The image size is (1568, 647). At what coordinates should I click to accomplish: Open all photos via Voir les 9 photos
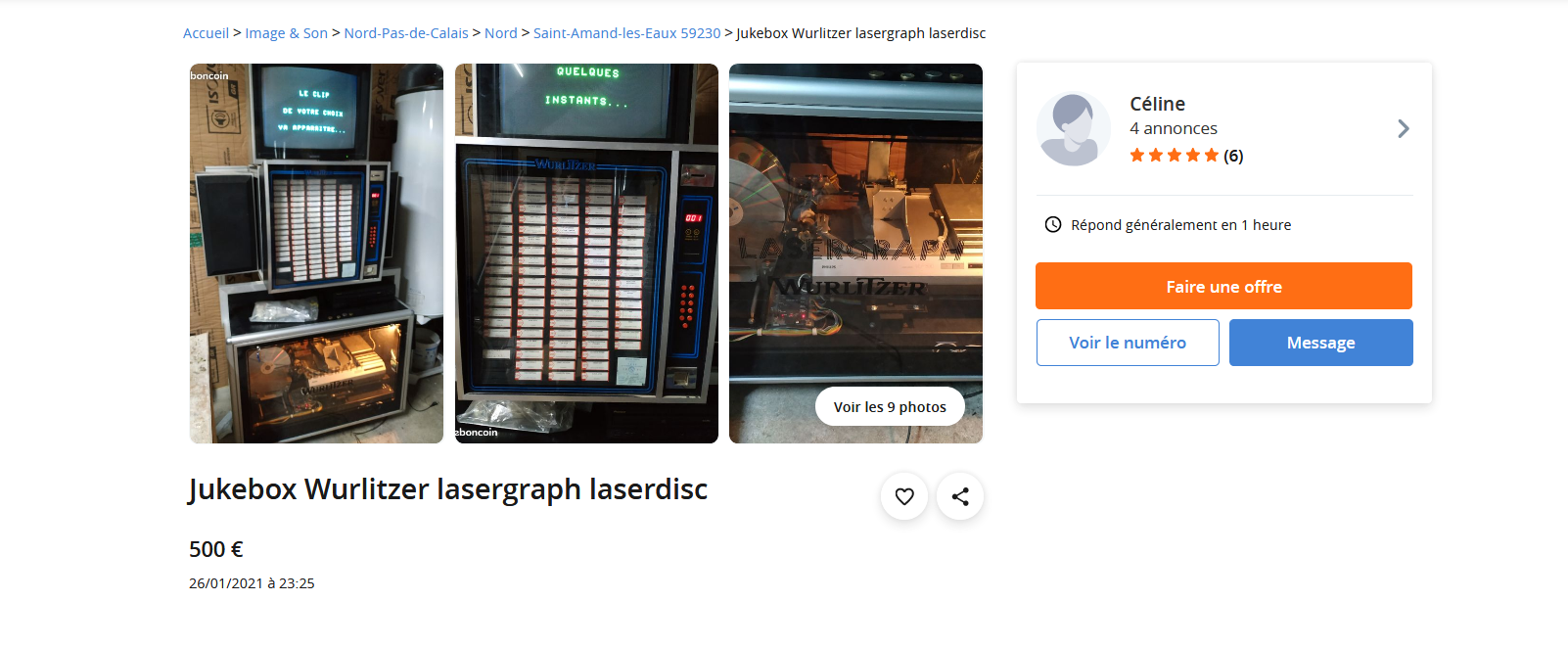pos(890,406)
